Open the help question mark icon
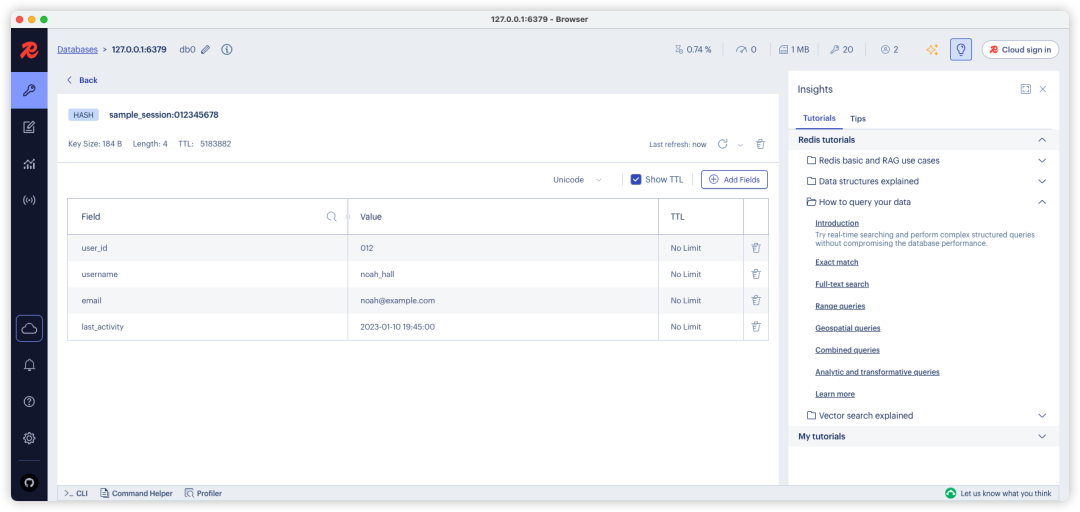The image size is (1080, 512). pos(29,402)
